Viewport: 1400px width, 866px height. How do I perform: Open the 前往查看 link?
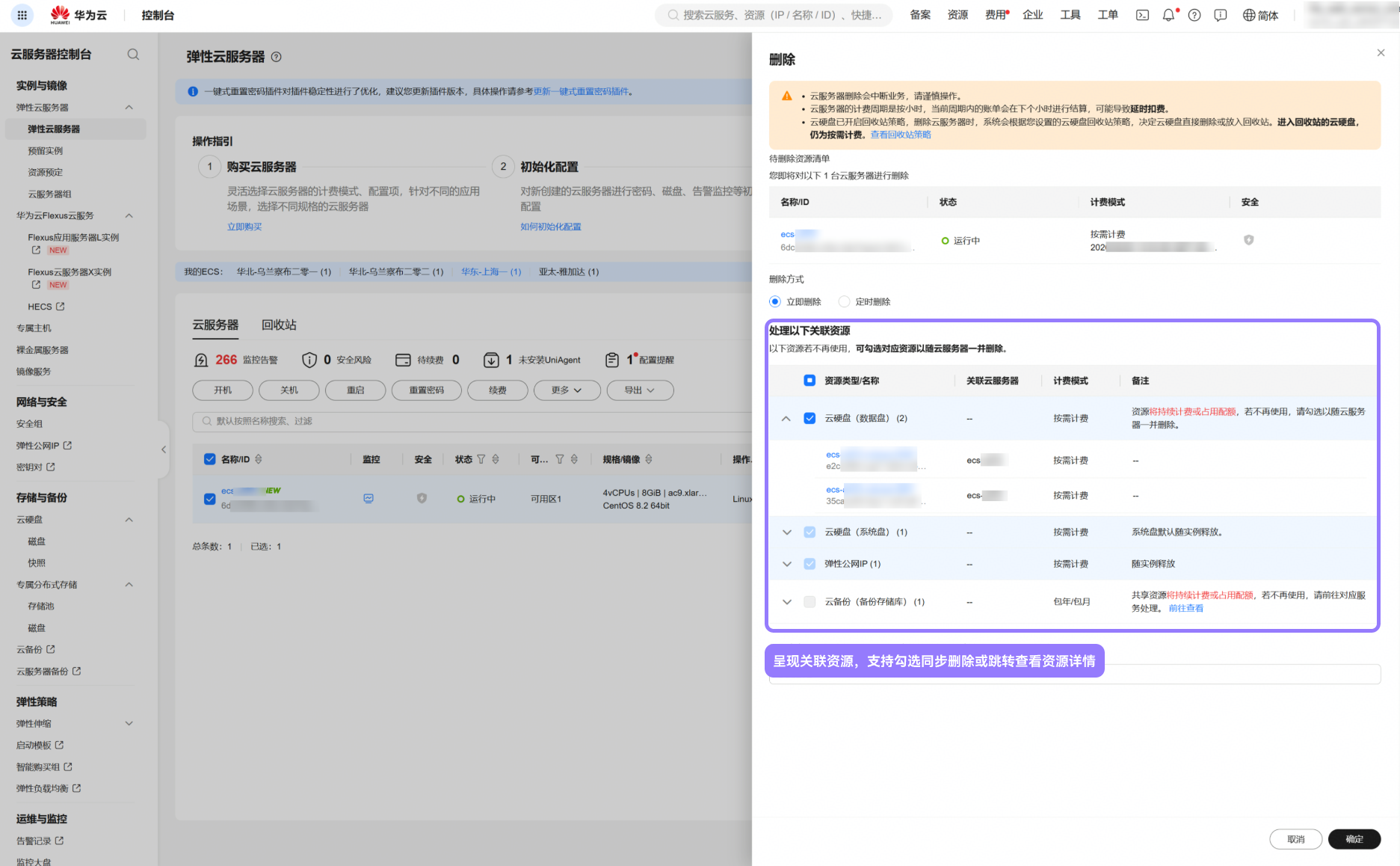click(x=1186, y=608)
